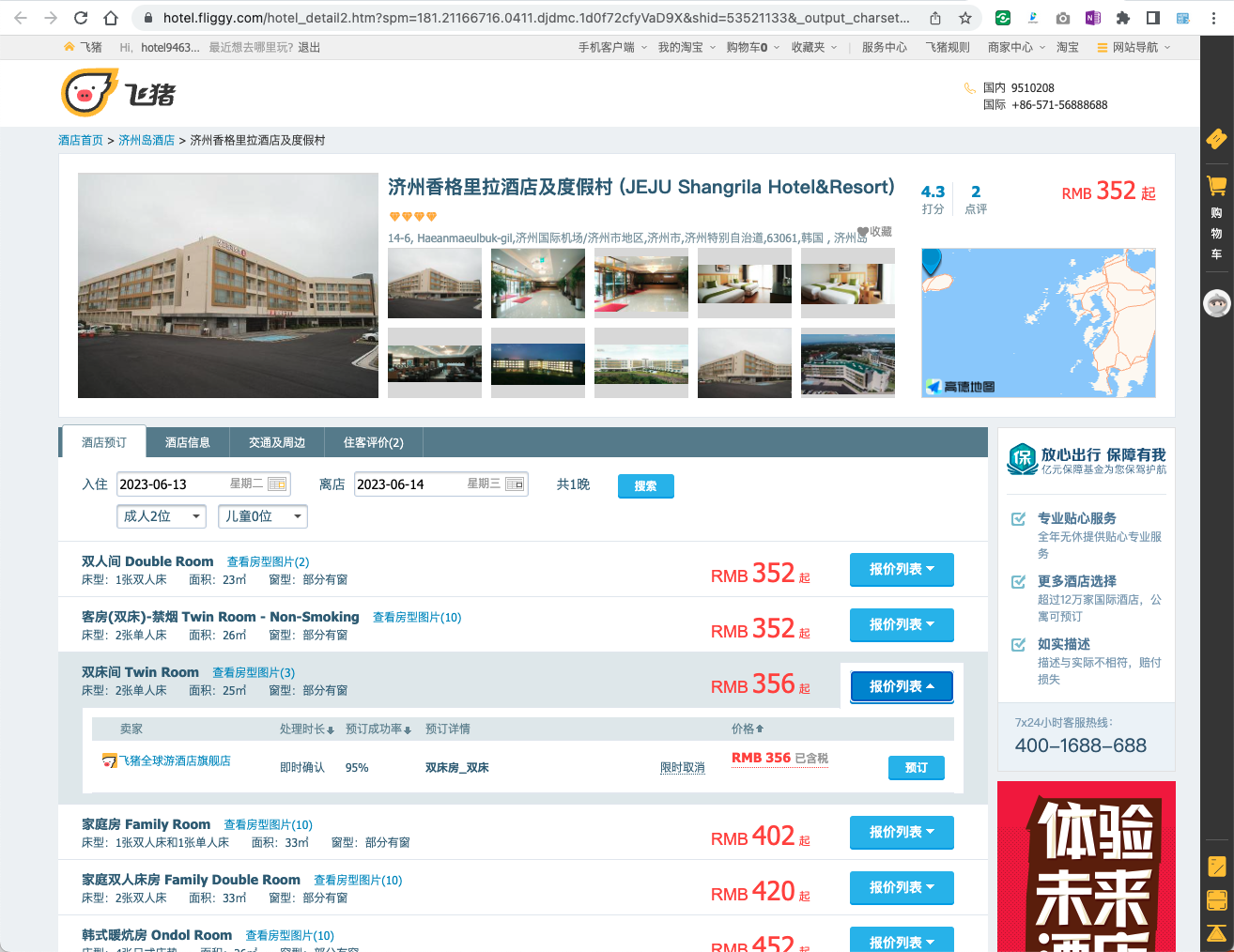
Task: Open 飞猪规则 in the top bar
Action: click(x=948, y=47)
